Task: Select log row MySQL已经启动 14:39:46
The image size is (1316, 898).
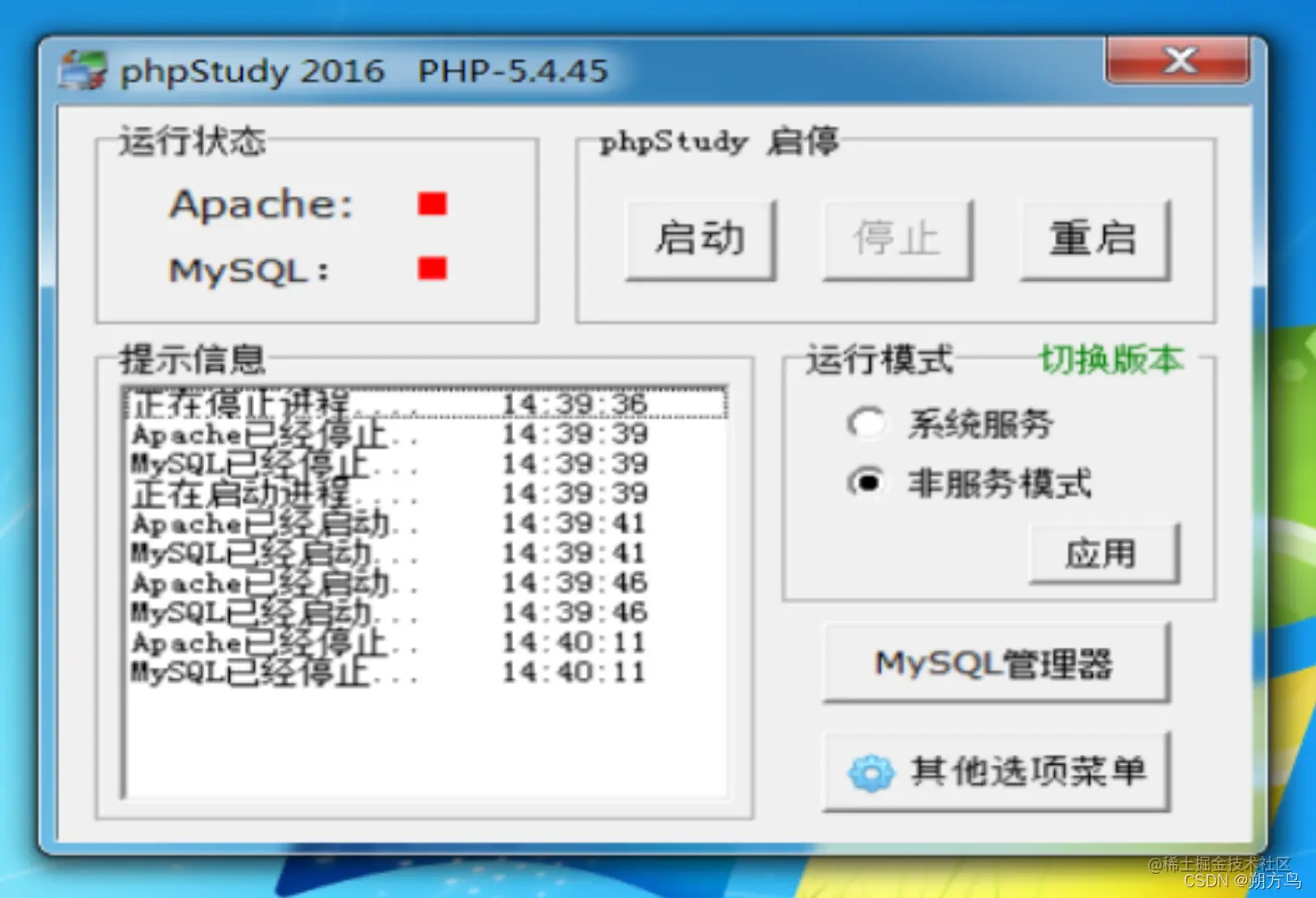Action: tap(426, 612)
